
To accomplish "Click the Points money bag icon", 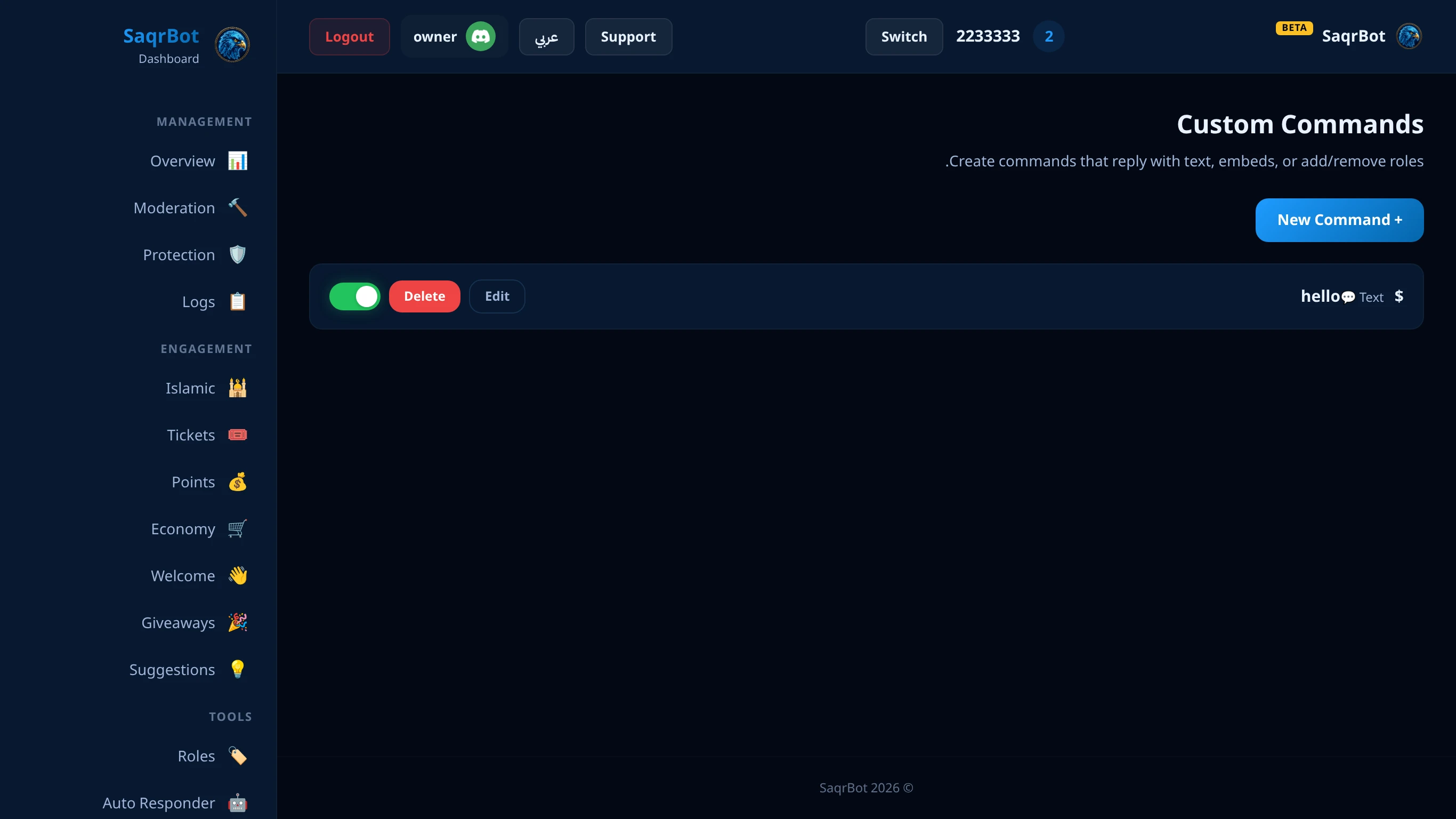I will click(x=237, y=482).
